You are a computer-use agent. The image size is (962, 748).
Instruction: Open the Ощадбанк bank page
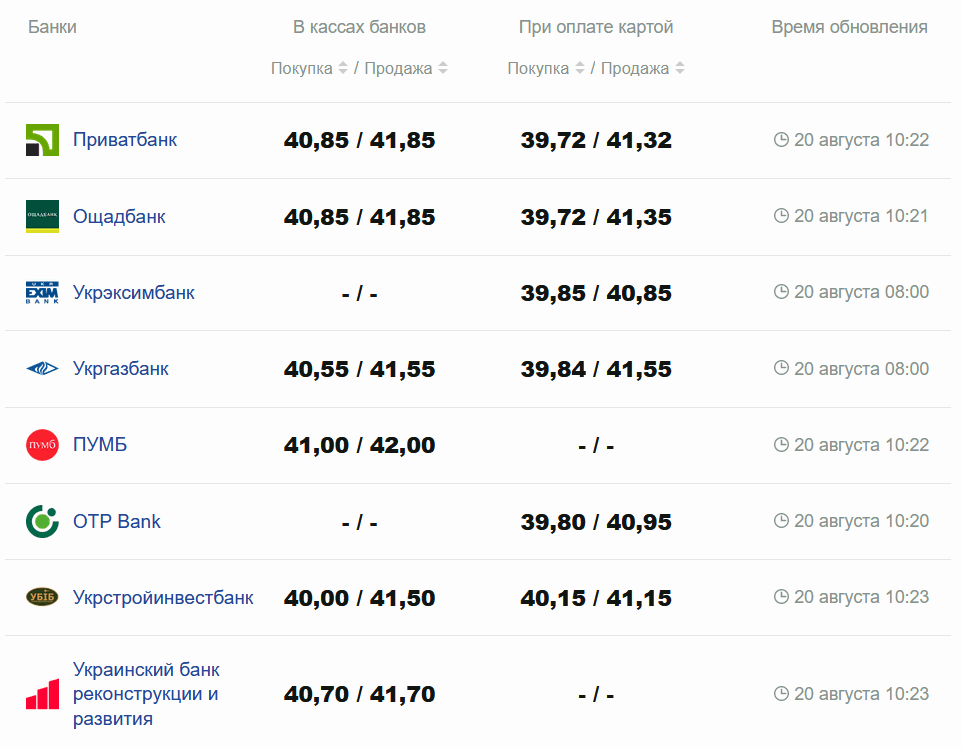pyautogui.click(x=119, y=217)
